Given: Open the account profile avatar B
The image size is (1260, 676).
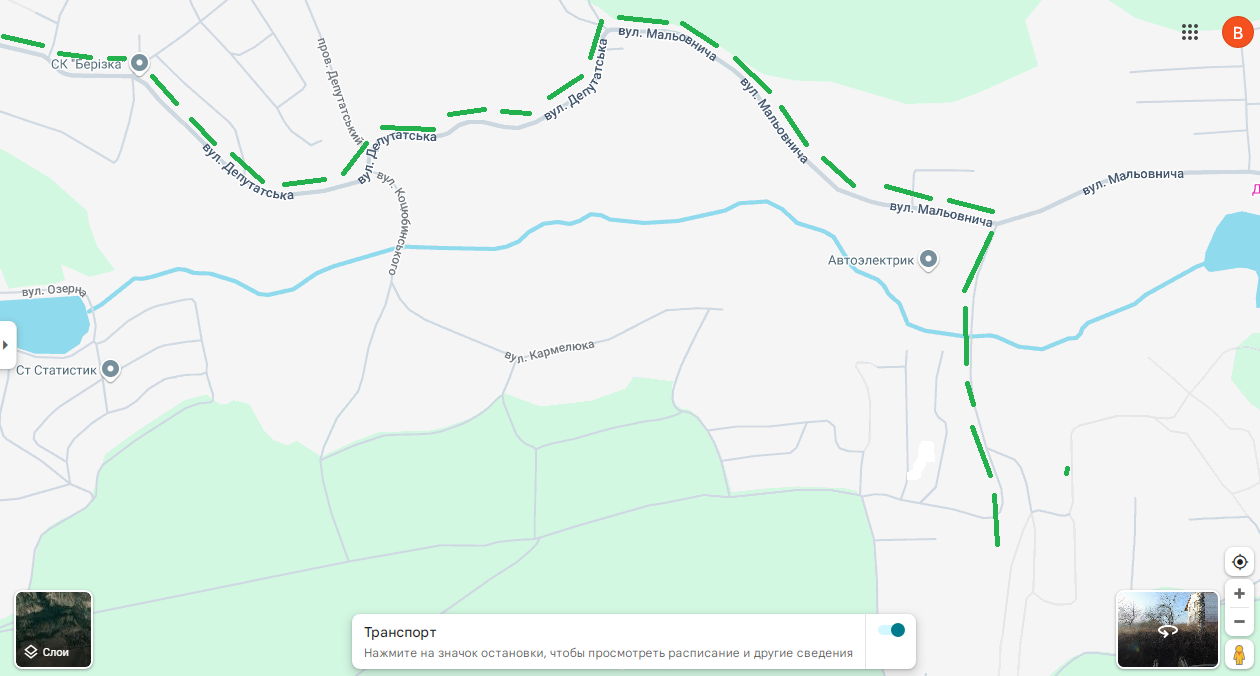Looking at the screenshot, I should pyautogui.click(x=1238, y=32).
